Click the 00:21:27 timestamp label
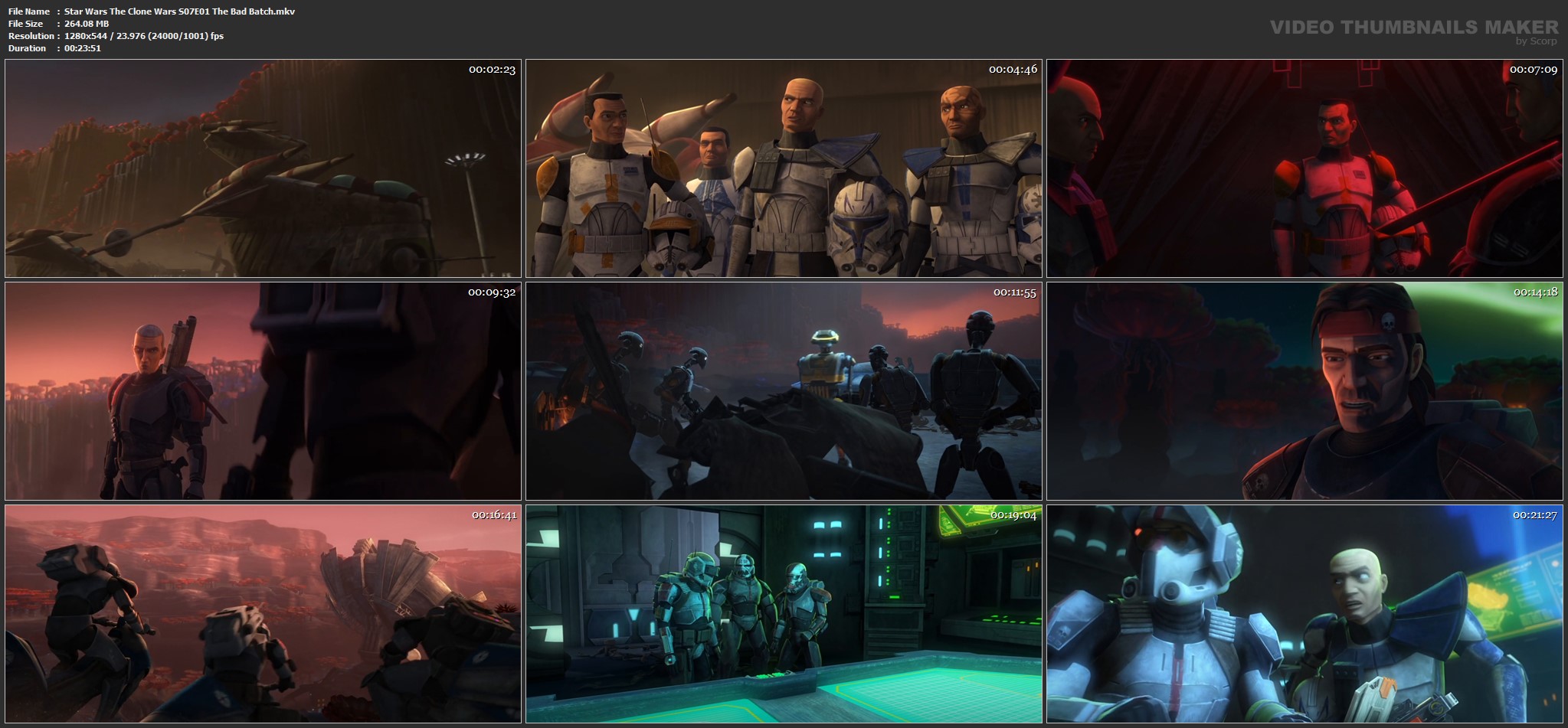The height and width of the screenshot is (728, 1568). [1535, 514]
